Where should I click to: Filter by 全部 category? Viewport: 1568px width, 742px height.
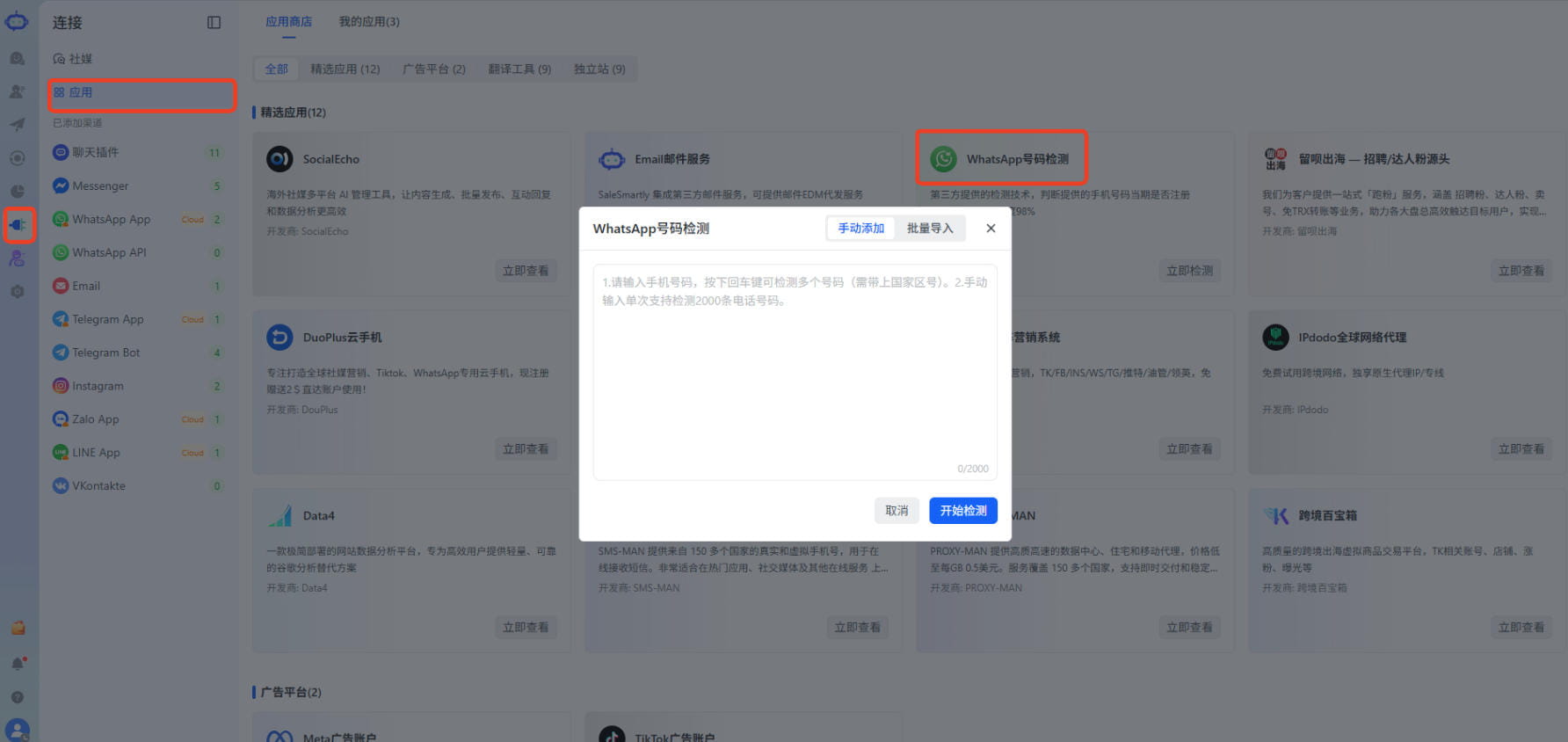coord(277,69)
